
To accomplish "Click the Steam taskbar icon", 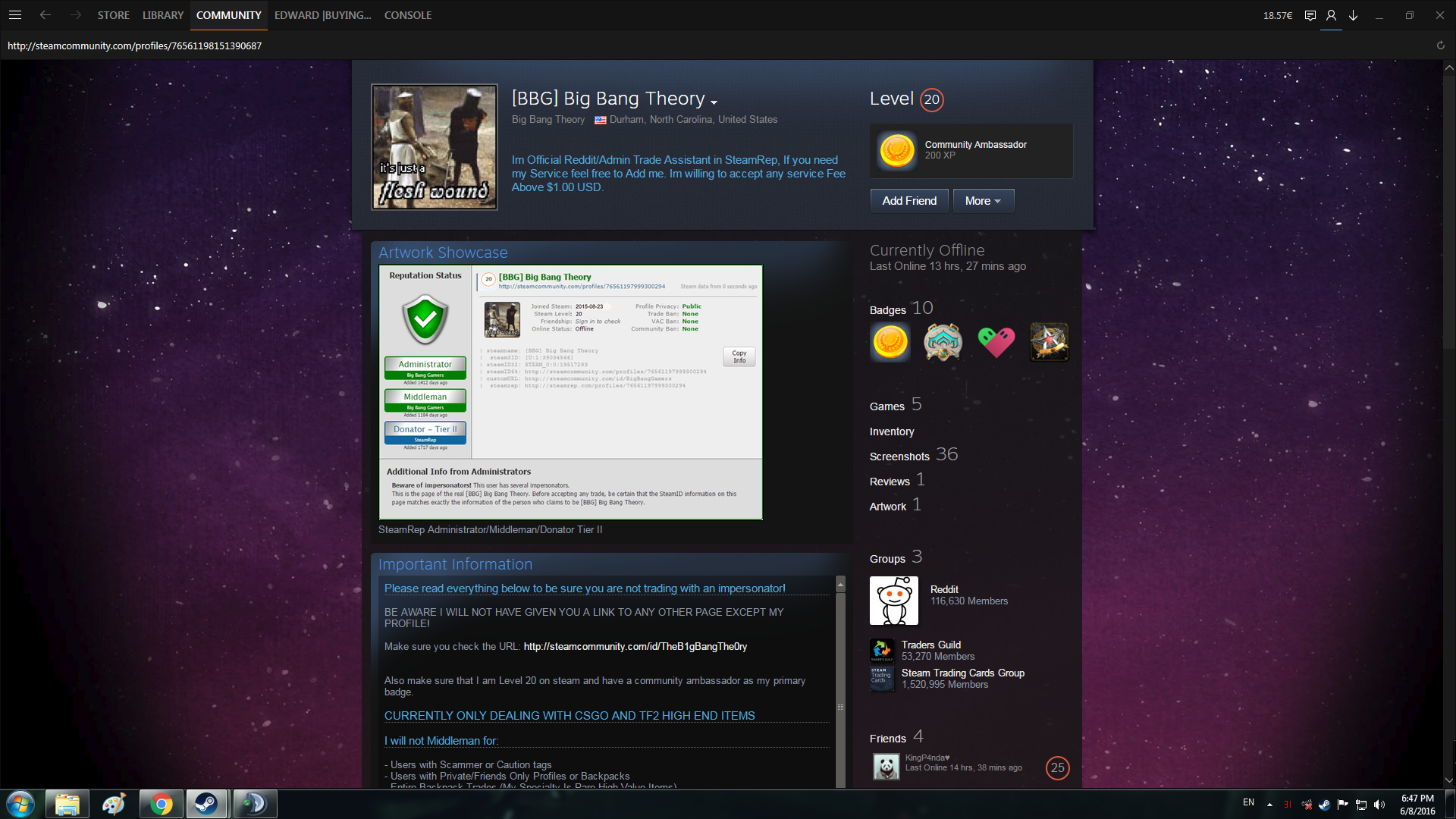I will click(x=206, y=804).
